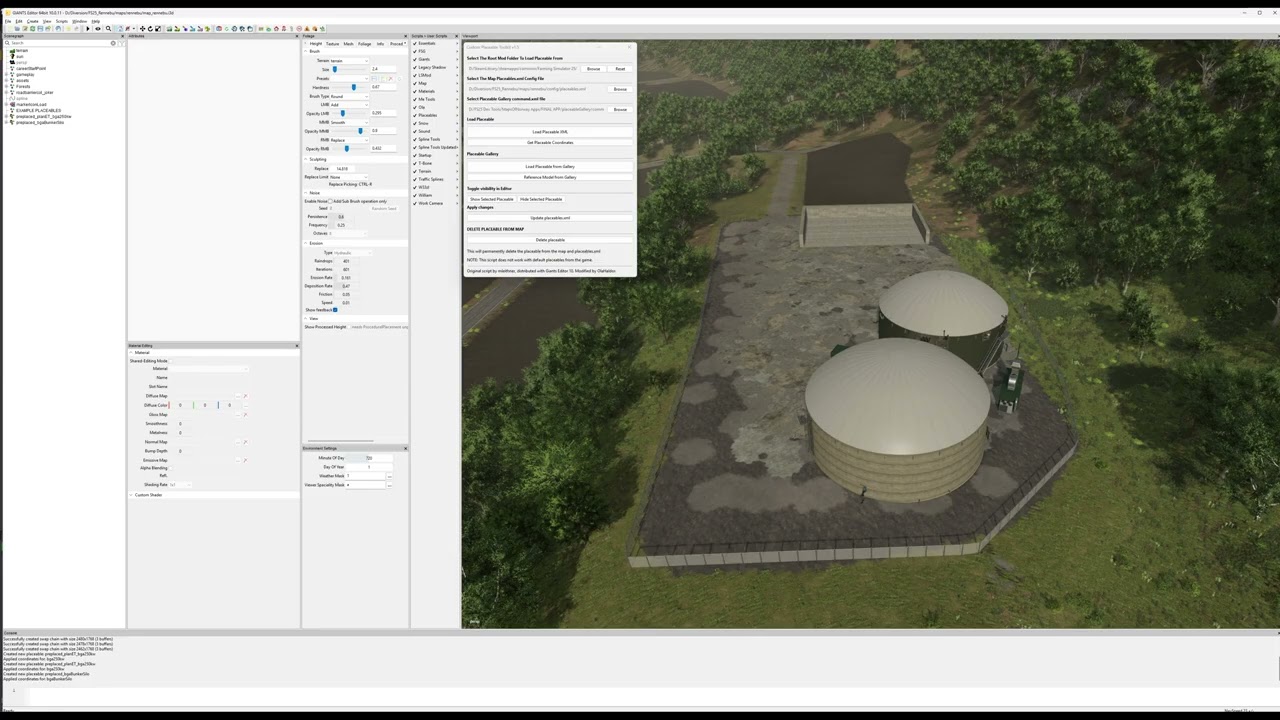Open the Scripts menu

(62, 21)
